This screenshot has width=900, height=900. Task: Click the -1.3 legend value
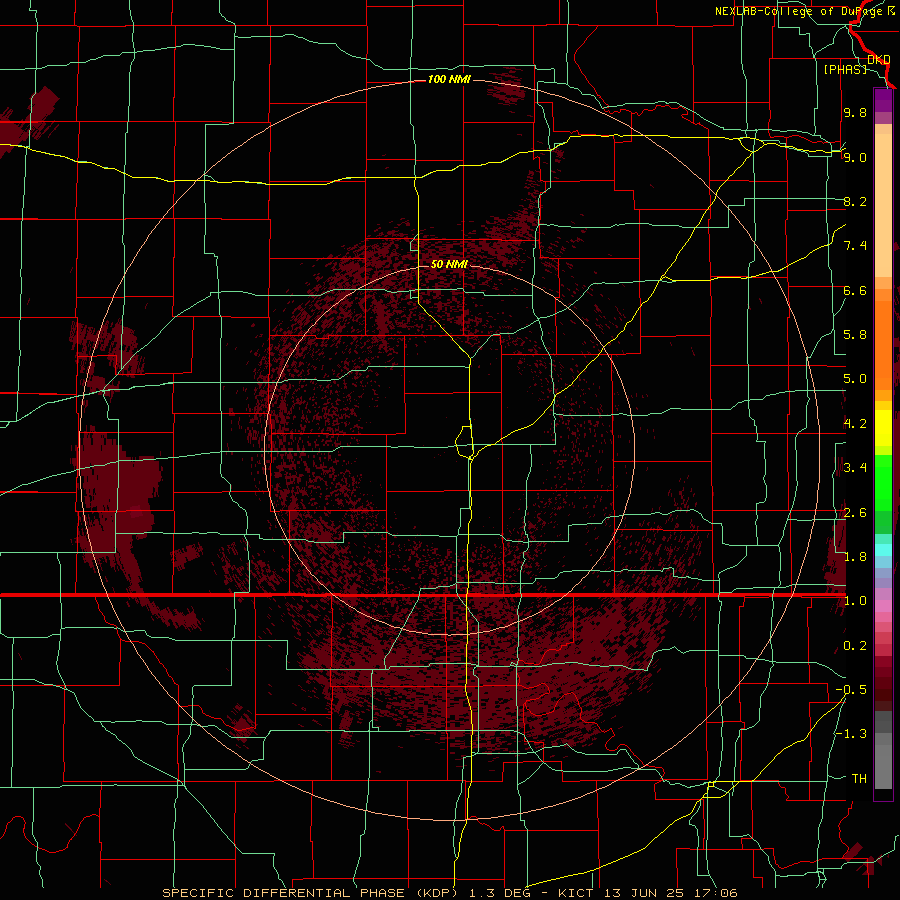(851, 734)
